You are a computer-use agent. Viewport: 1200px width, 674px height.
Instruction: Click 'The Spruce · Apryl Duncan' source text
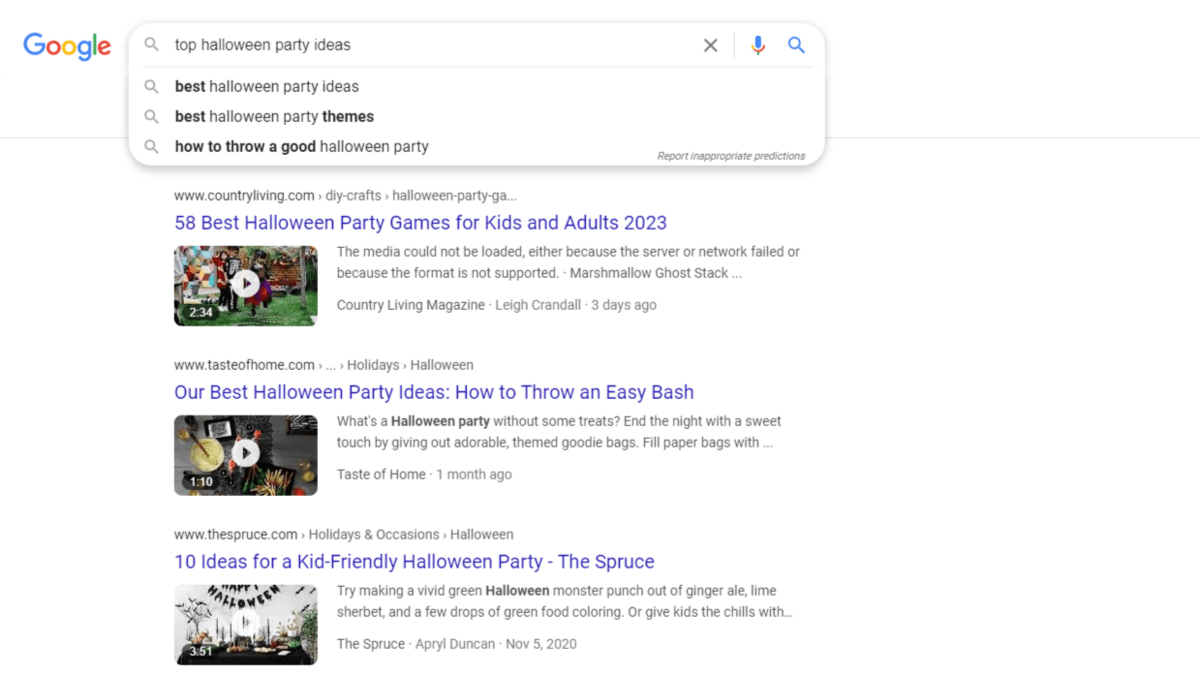coord(416,644)
